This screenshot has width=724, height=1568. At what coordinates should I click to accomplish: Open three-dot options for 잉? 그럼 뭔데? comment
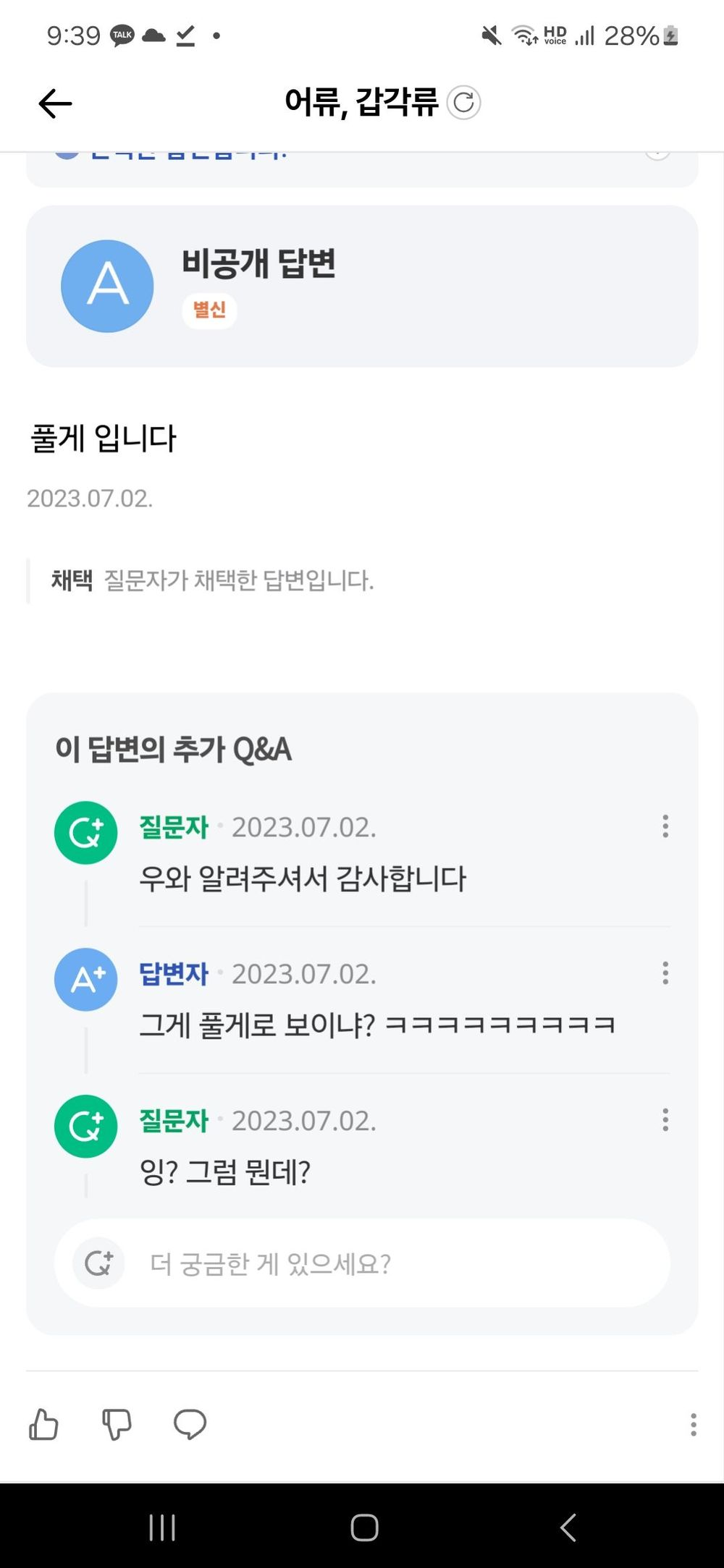coord(665,1120)
